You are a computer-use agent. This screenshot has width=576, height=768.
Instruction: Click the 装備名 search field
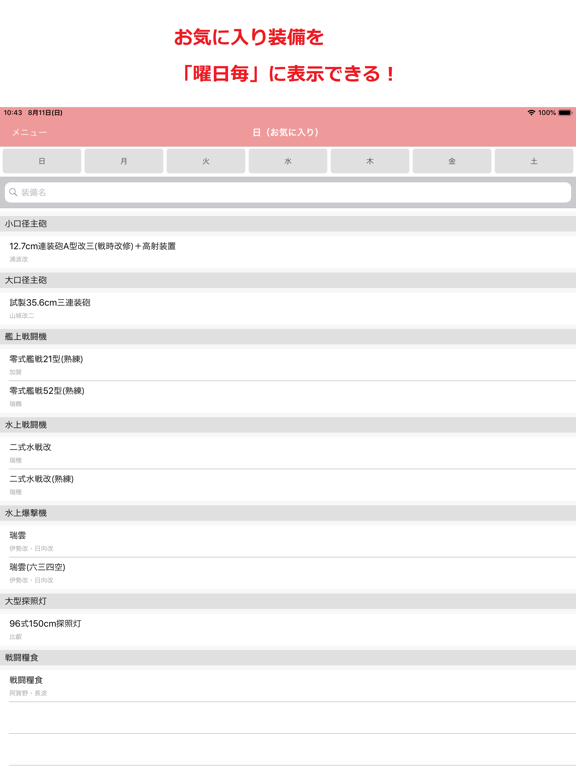(288, 192)
